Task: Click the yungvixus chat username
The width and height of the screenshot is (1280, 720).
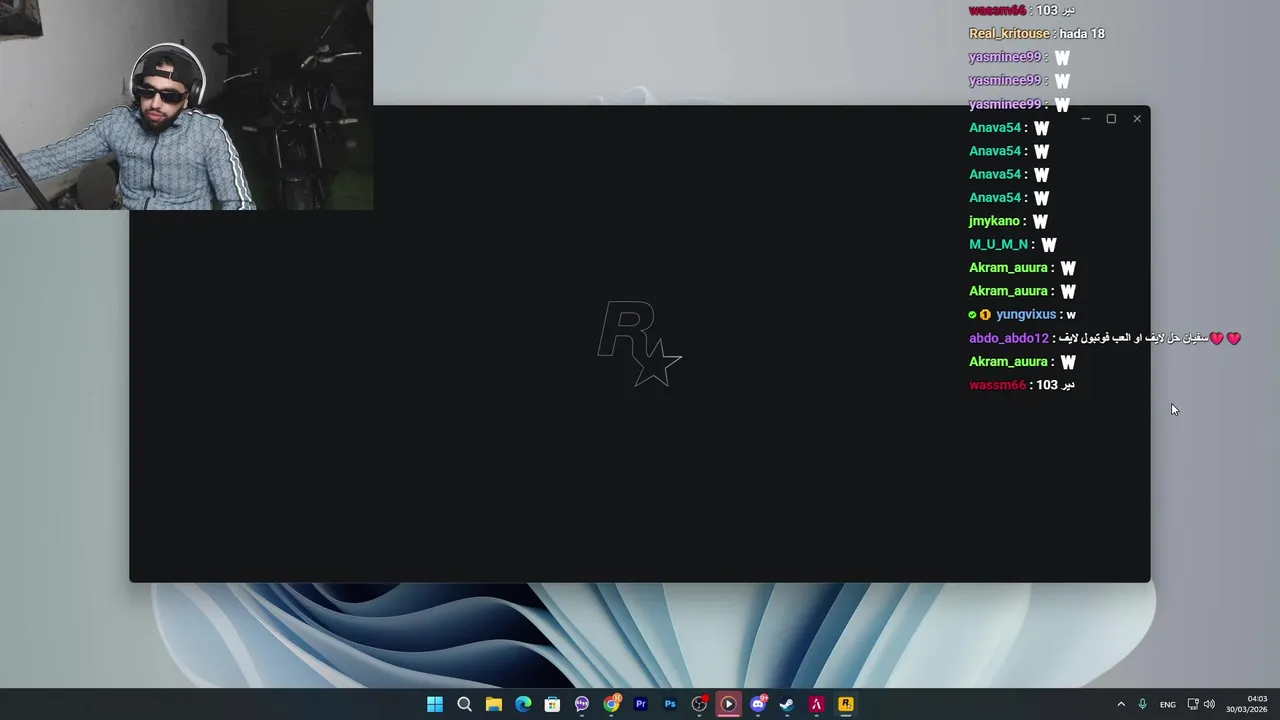Action: tap(1026, 314)
